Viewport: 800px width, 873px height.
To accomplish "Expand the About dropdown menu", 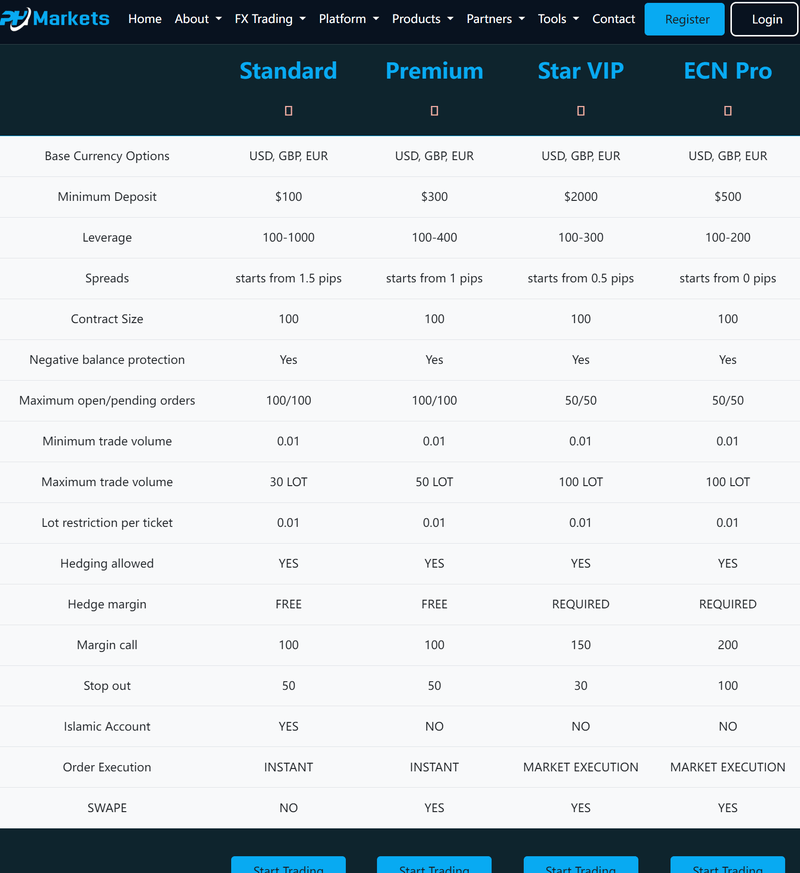I will click(198, 19).
